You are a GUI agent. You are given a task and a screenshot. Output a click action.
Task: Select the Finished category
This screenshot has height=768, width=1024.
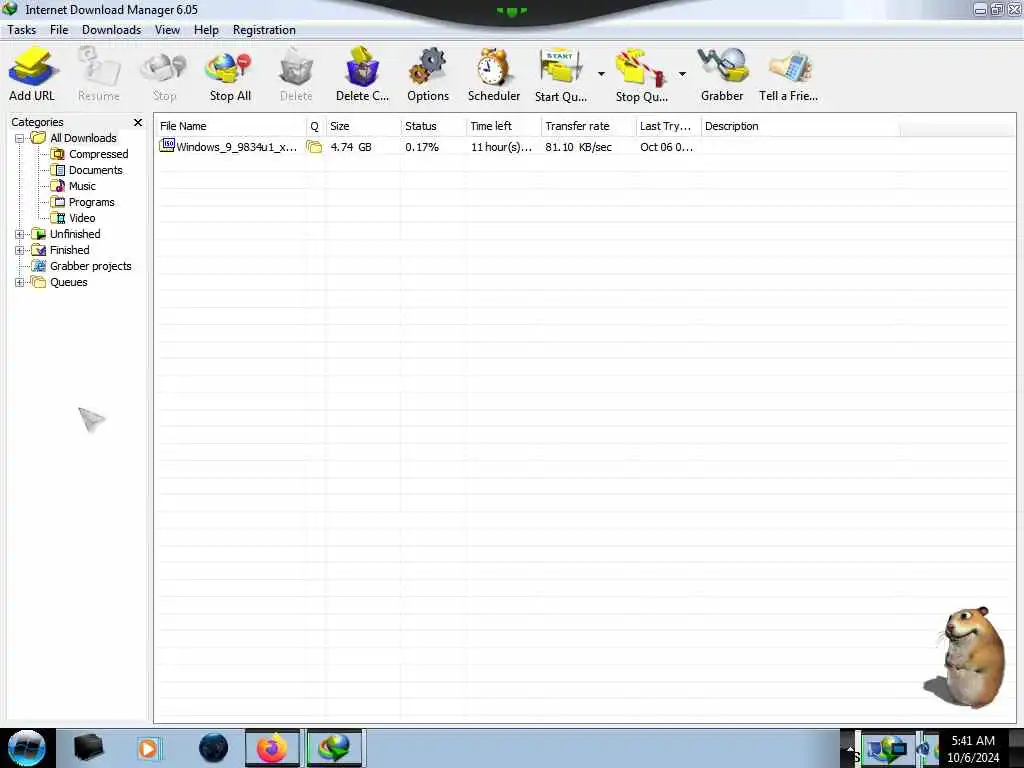[x=69, y=250]
